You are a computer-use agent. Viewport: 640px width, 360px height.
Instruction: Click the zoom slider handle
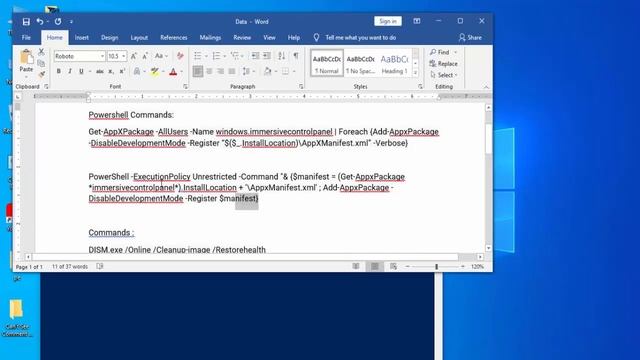[436, 267]
